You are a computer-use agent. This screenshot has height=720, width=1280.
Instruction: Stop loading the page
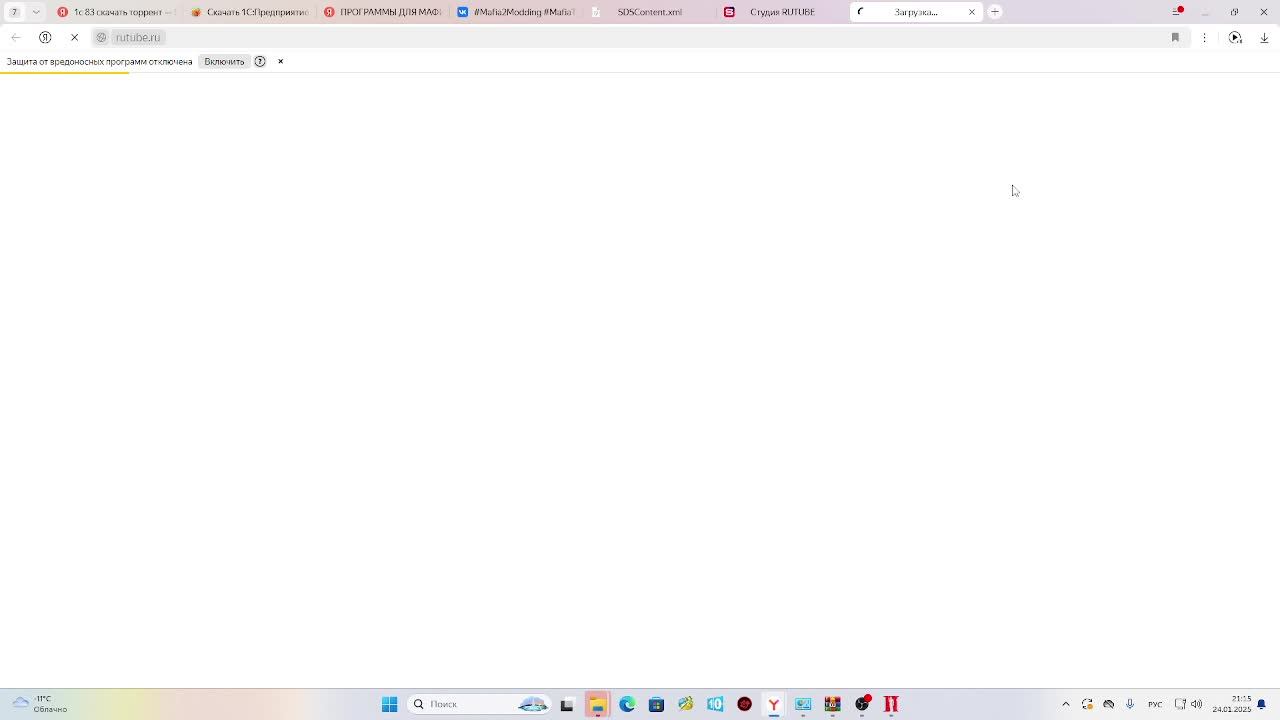coord(74,37)
